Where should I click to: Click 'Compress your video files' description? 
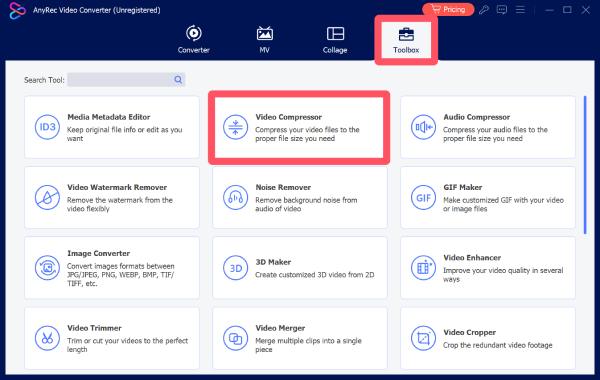coord(307,134)
